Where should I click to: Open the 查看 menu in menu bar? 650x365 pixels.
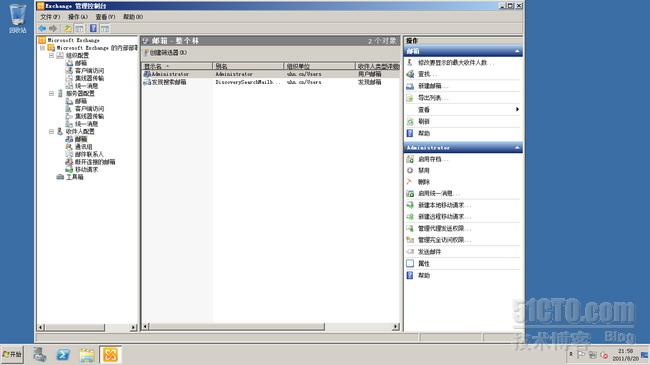(105, 17)
